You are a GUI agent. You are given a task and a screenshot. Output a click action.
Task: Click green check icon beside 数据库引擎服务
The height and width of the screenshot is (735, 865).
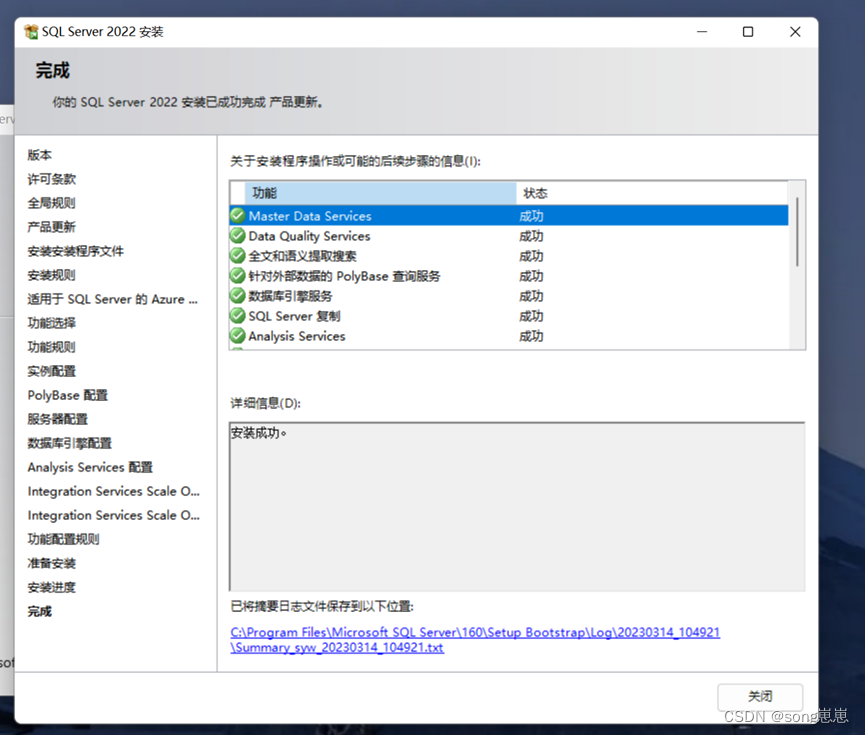pos(238,296)
